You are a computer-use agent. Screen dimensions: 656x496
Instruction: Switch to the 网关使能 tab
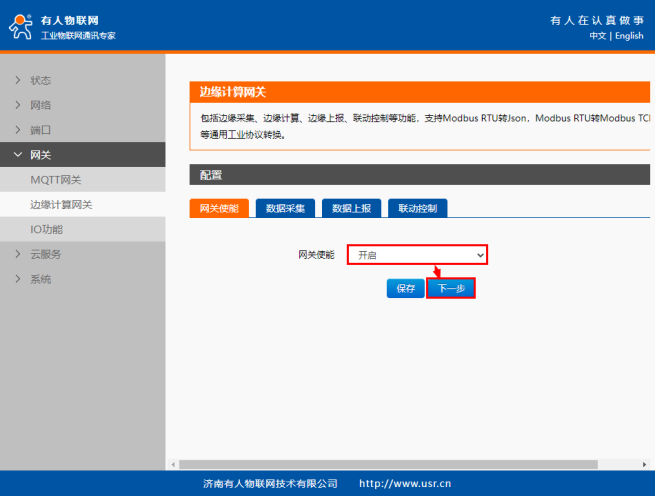tap(218, 208)
